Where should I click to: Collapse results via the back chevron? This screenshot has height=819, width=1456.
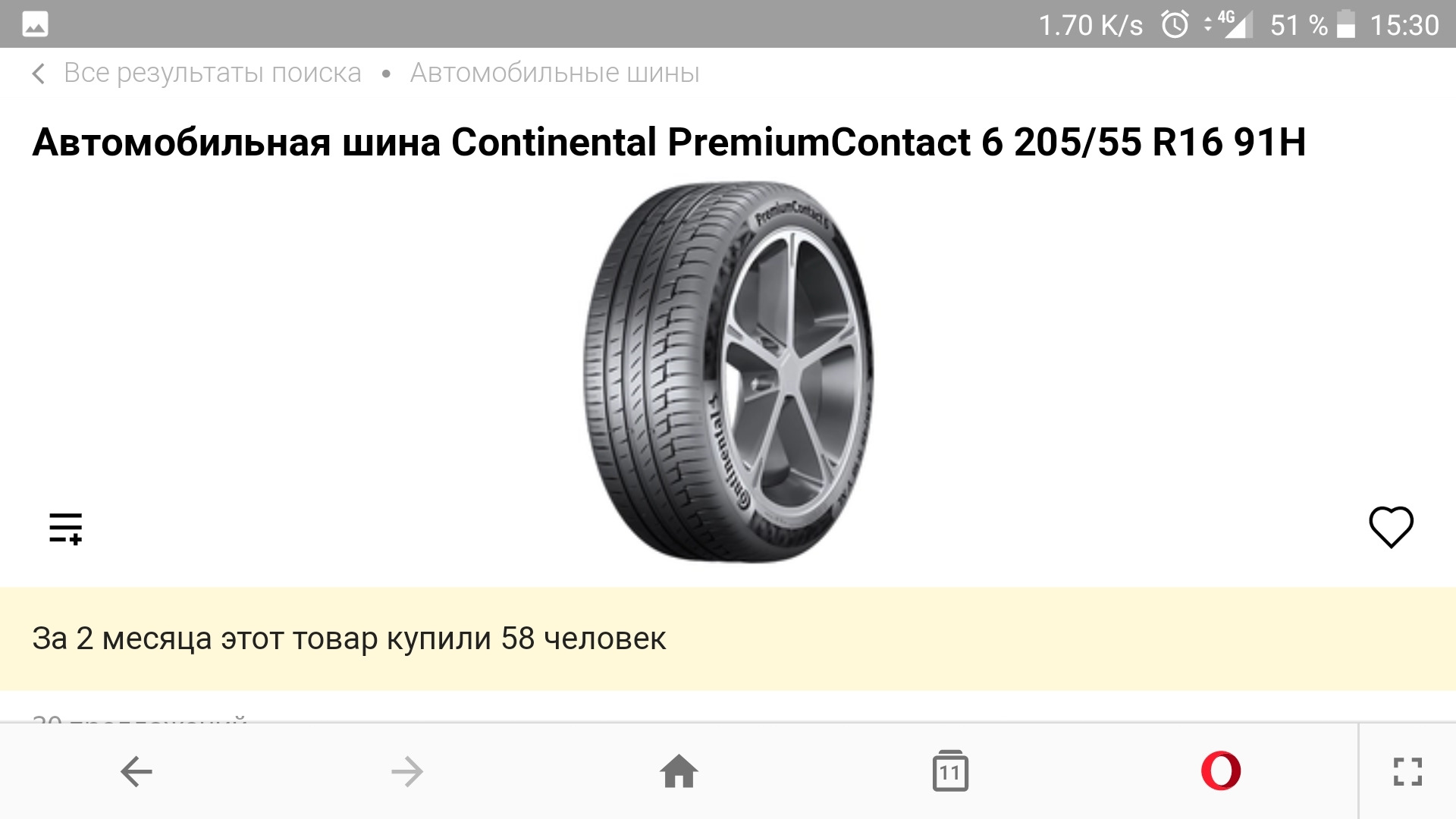click(38, 73)
